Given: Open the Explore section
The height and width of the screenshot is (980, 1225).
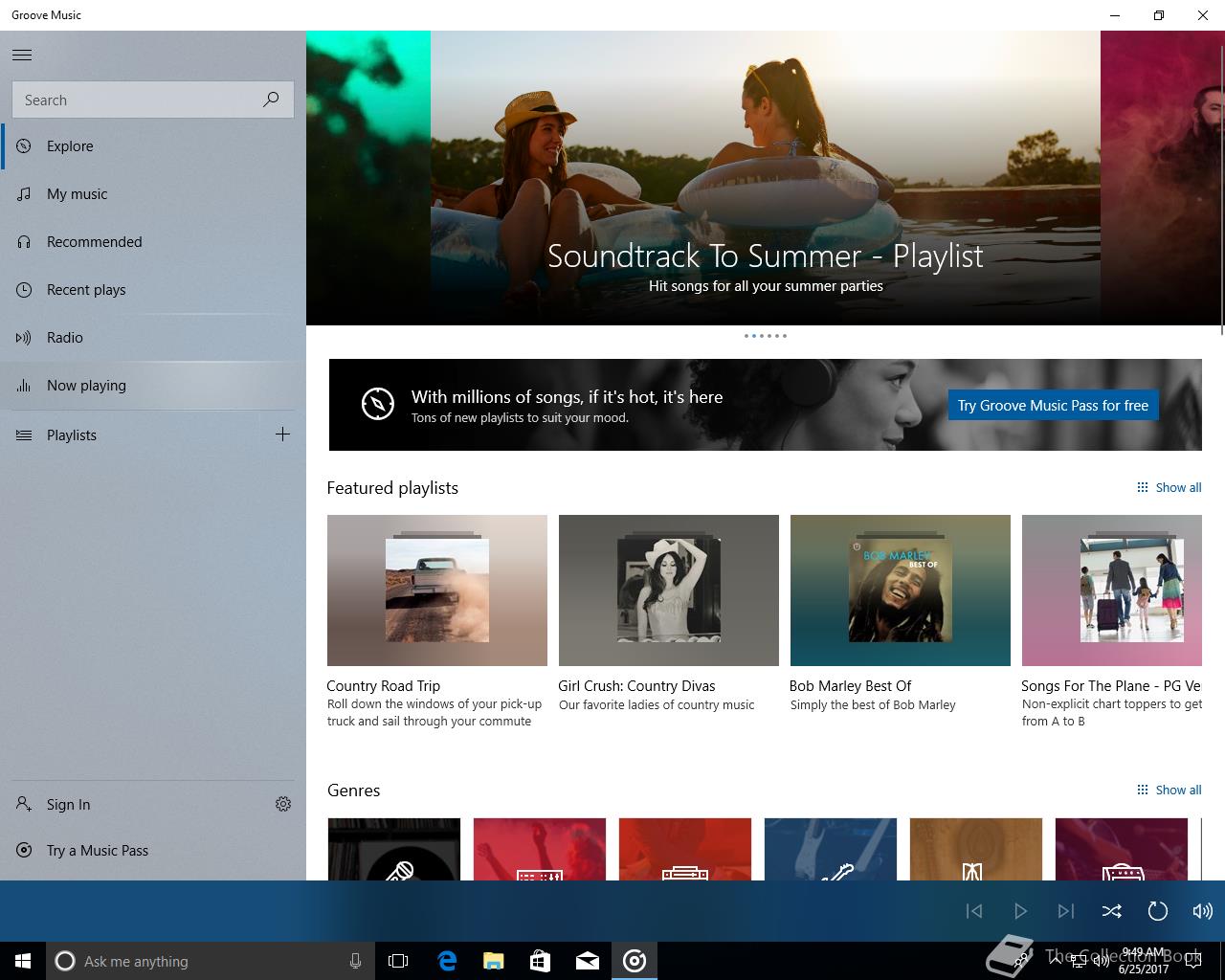Looking at the screenshot, I should tap(153, 146).
